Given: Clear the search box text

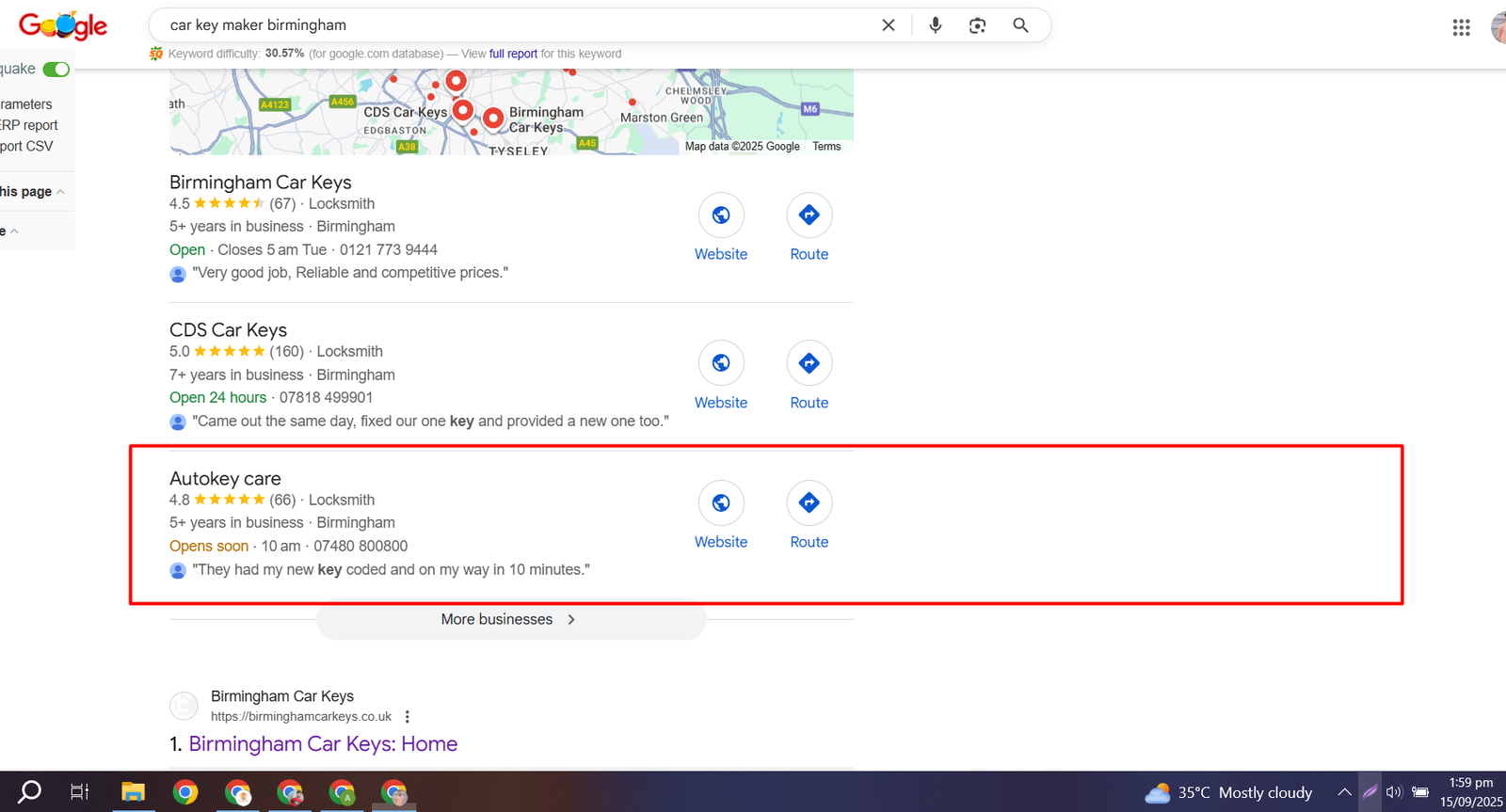Looking at the screenshot, I should (x=888, y=25).
